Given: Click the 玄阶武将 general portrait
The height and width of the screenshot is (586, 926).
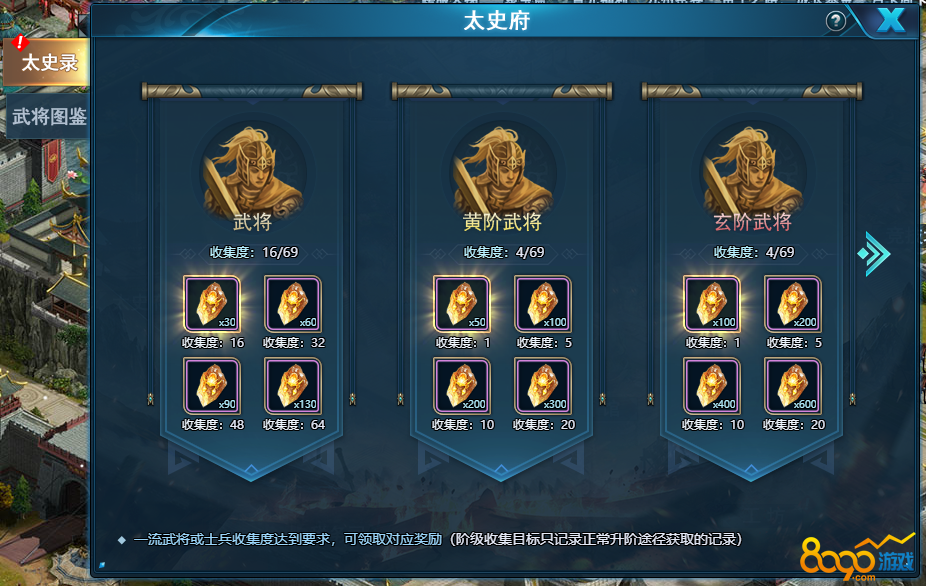Looking at the screenshot, I should [752, 171].
